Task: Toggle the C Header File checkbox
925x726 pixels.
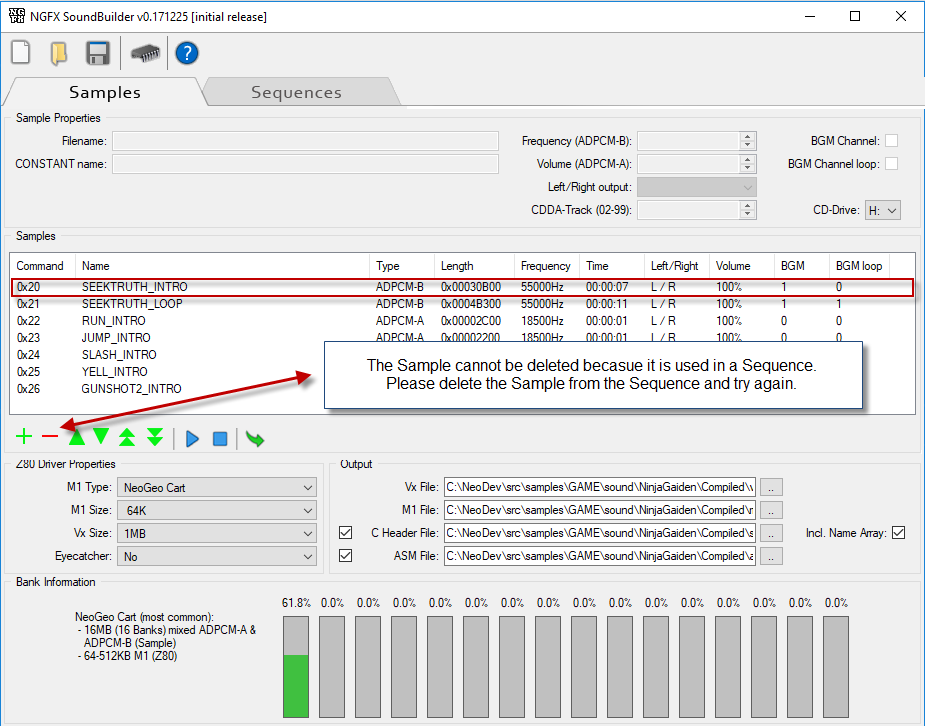Action: point(346,532)
